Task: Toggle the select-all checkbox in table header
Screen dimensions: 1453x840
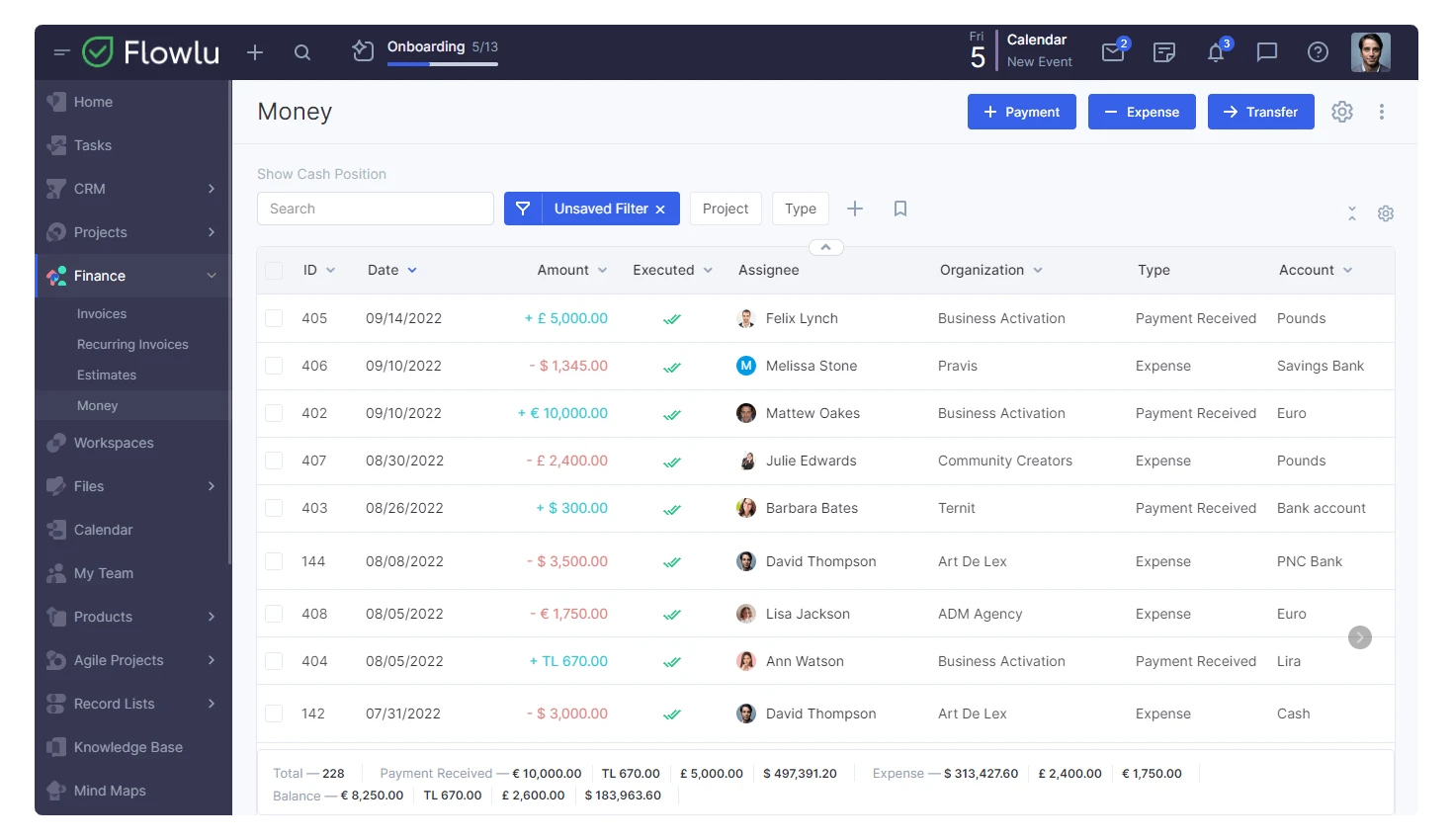Action: click(274, 271)
